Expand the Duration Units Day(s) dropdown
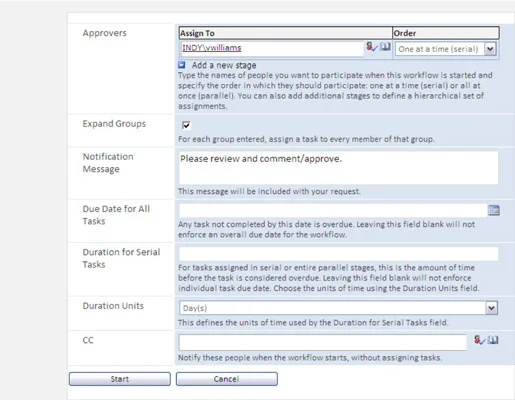This screenshot has width=515, height=400. click(x=338, y=308)
